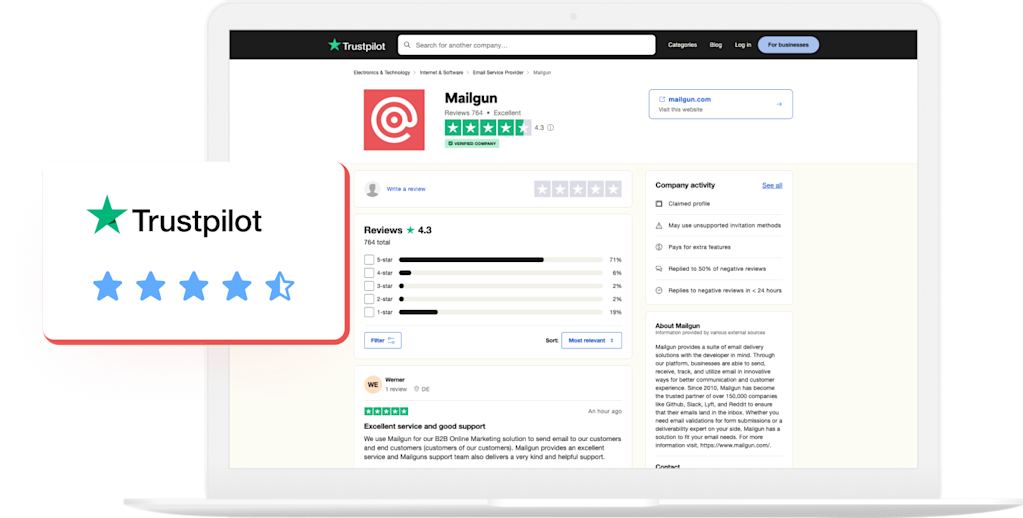Check the 1-star filter checkbox

coord(369,312)
